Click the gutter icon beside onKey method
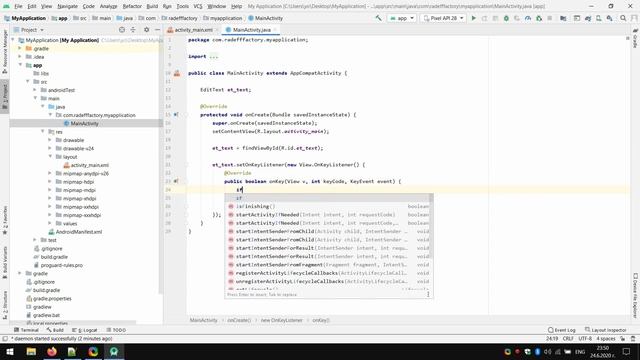The height and width of the screenshot is (360, 640). click(x=176, y=181)
